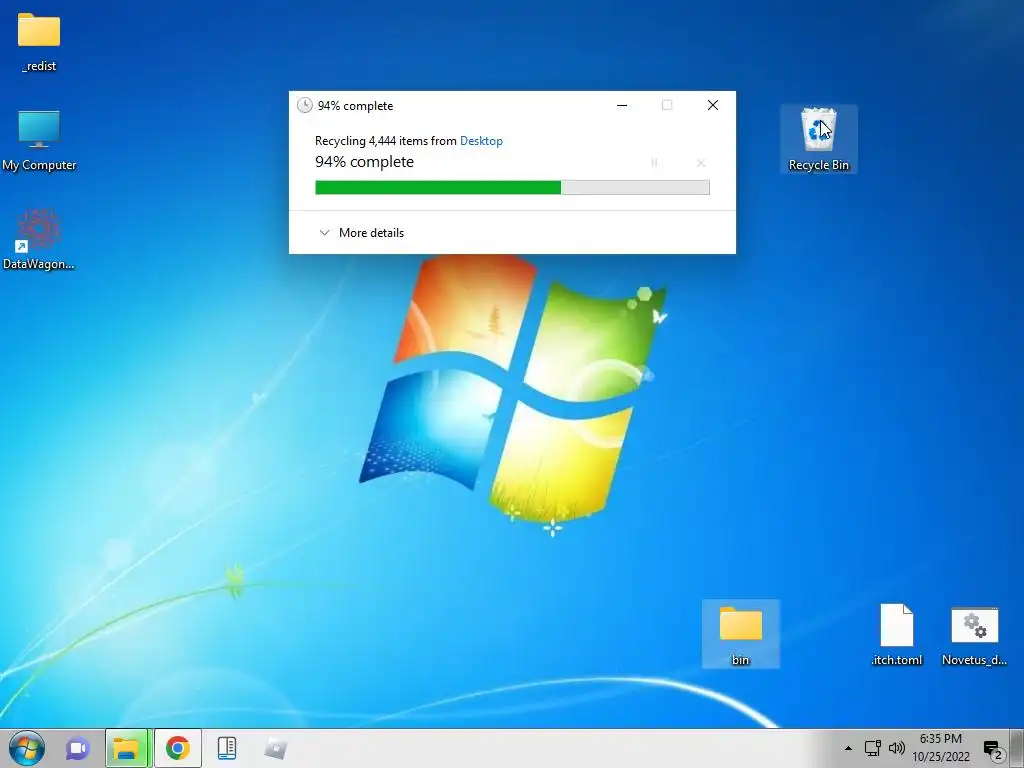1024x768 pixels.
Task: Select the bin folder on the desktop
Action: [741, 633]
